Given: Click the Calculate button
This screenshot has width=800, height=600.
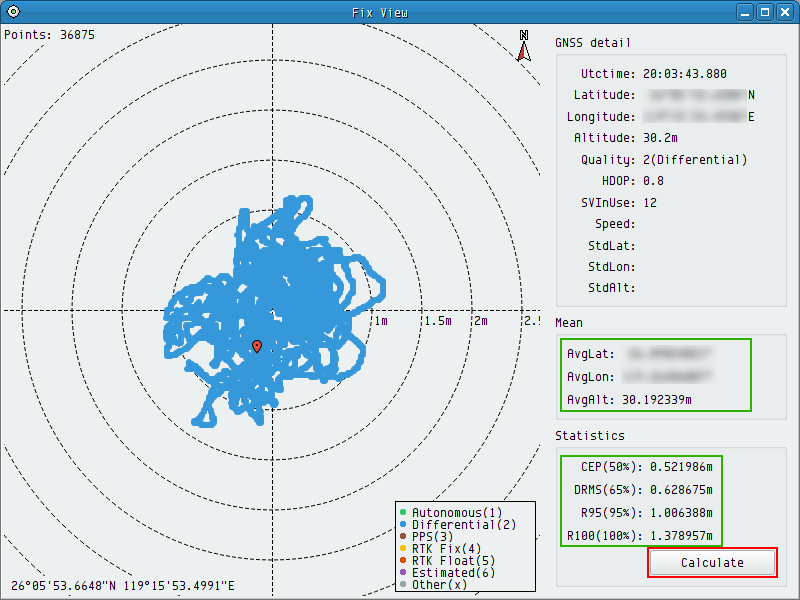Looking at the screenshot, I should tap(712, 562).
